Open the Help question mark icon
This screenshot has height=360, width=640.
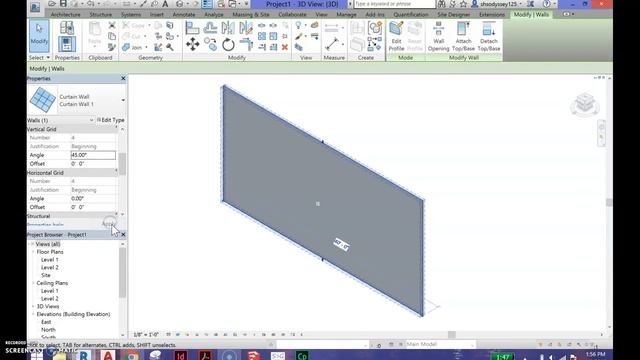[x=546, y=4]
